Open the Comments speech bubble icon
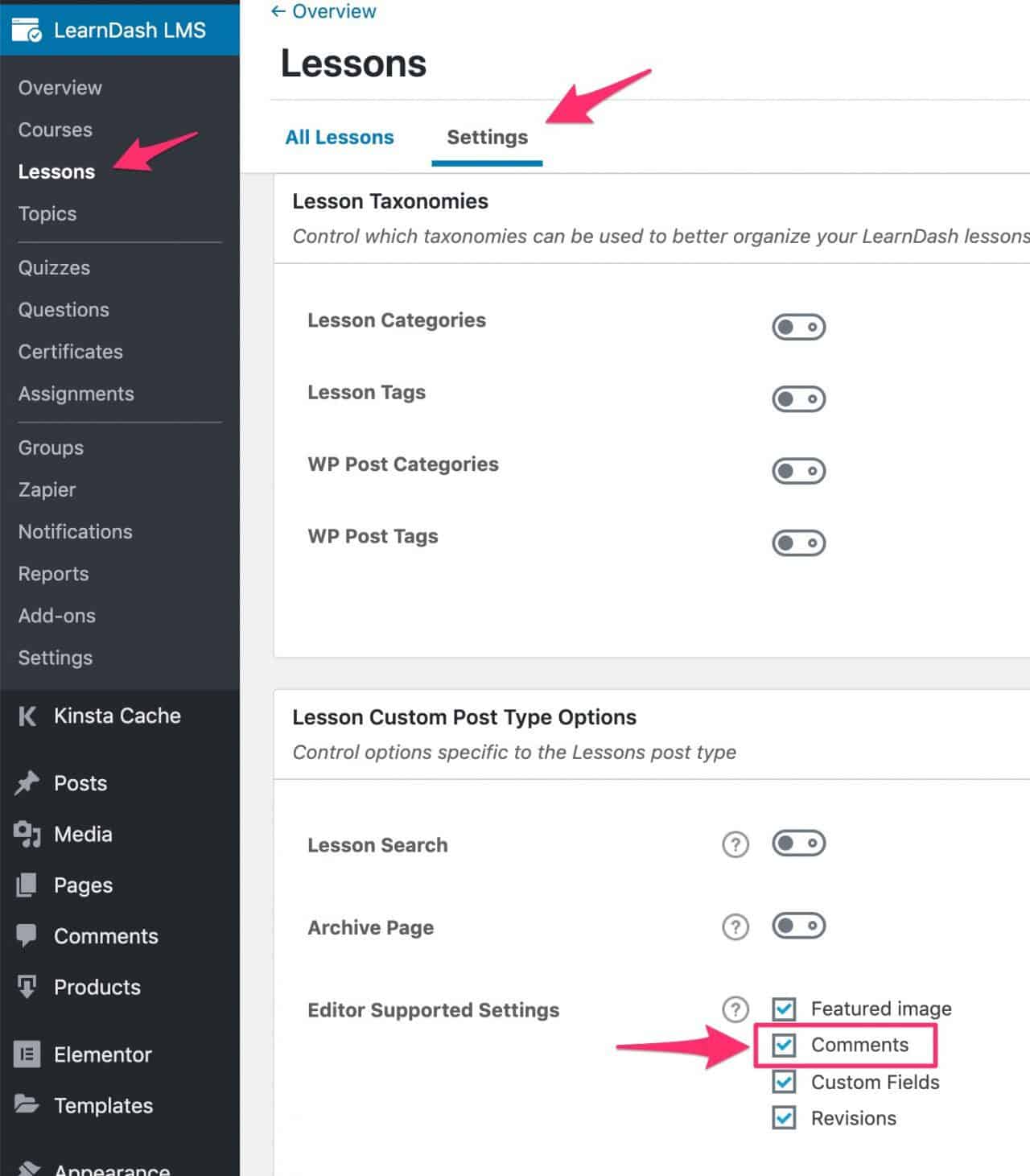 [x=27, y=935]
